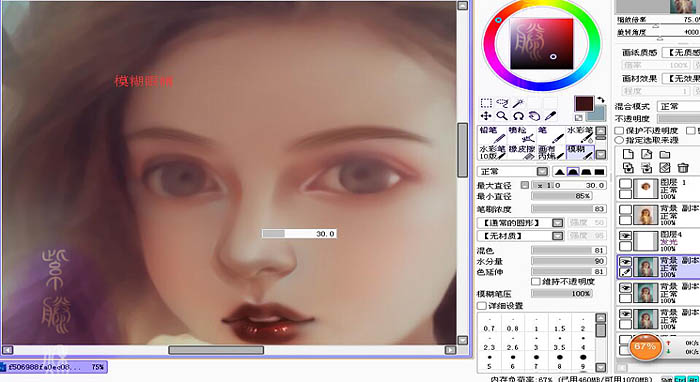Transfer layer contents down icon
Screen dimensions: 700x382
click(x=628, y=168)
